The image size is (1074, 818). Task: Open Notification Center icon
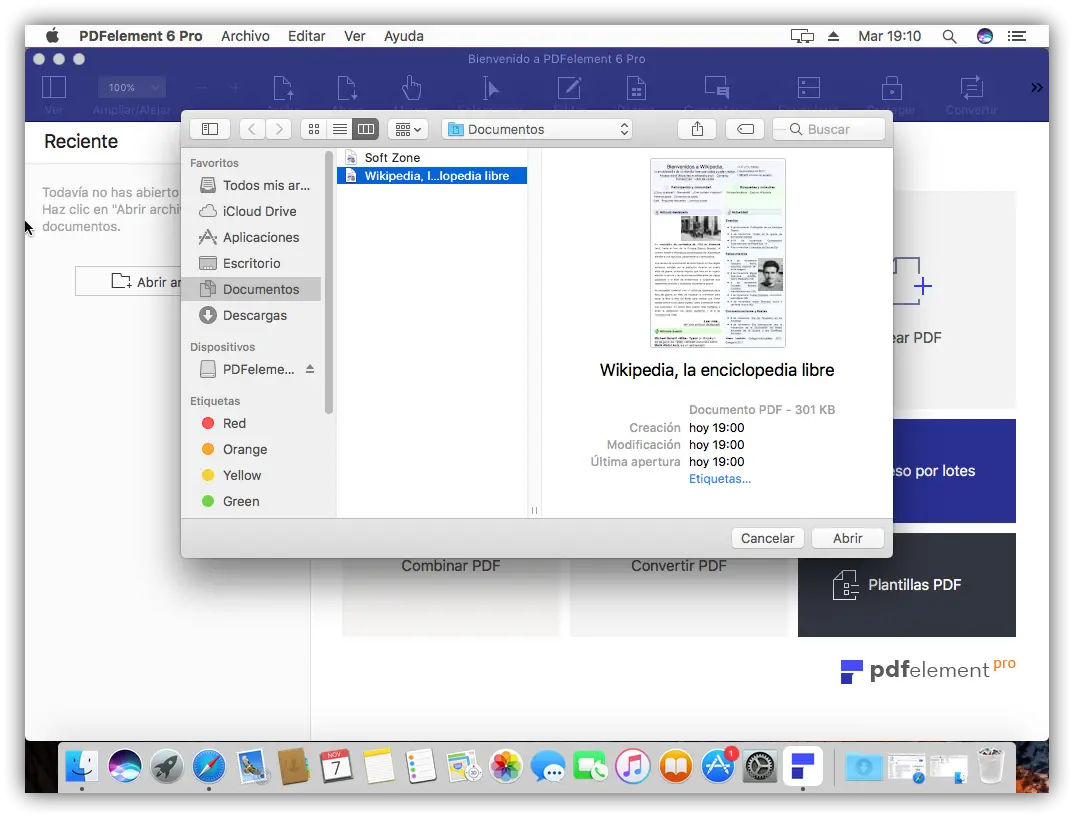click(x=1016, y=36)
